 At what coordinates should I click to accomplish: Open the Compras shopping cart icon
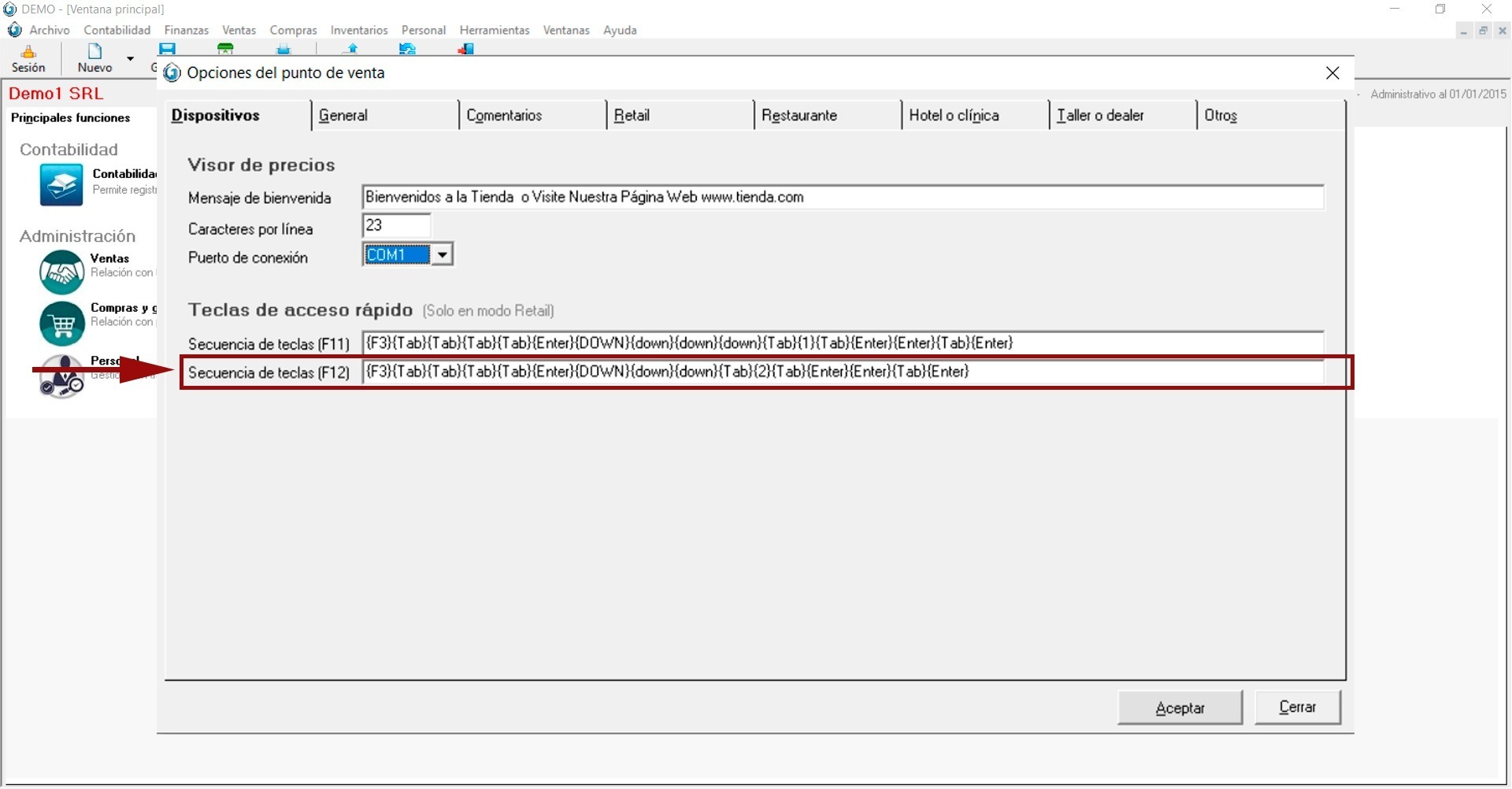[61, 323]
